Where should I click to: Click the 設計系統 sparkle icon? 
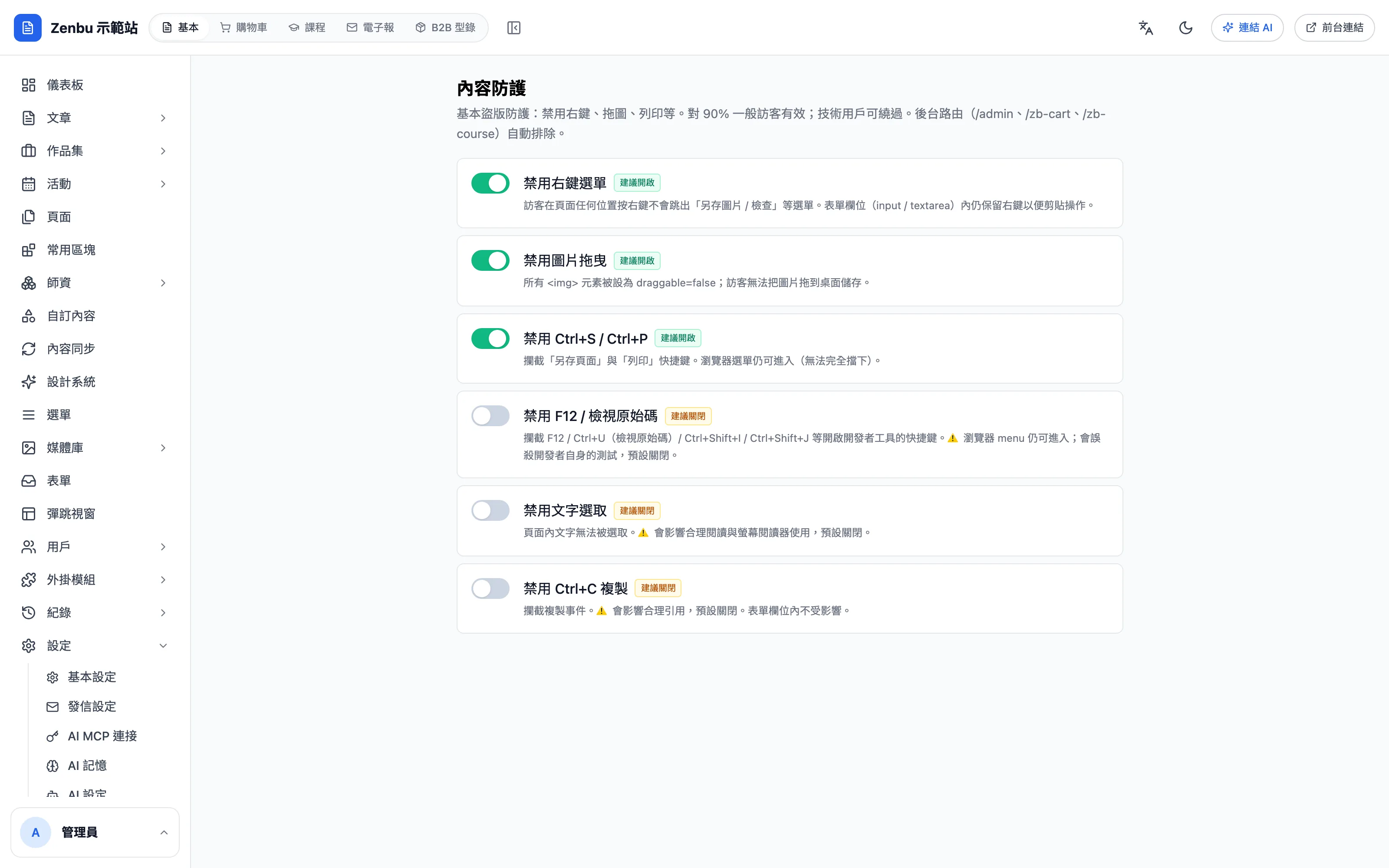(29, 382)
